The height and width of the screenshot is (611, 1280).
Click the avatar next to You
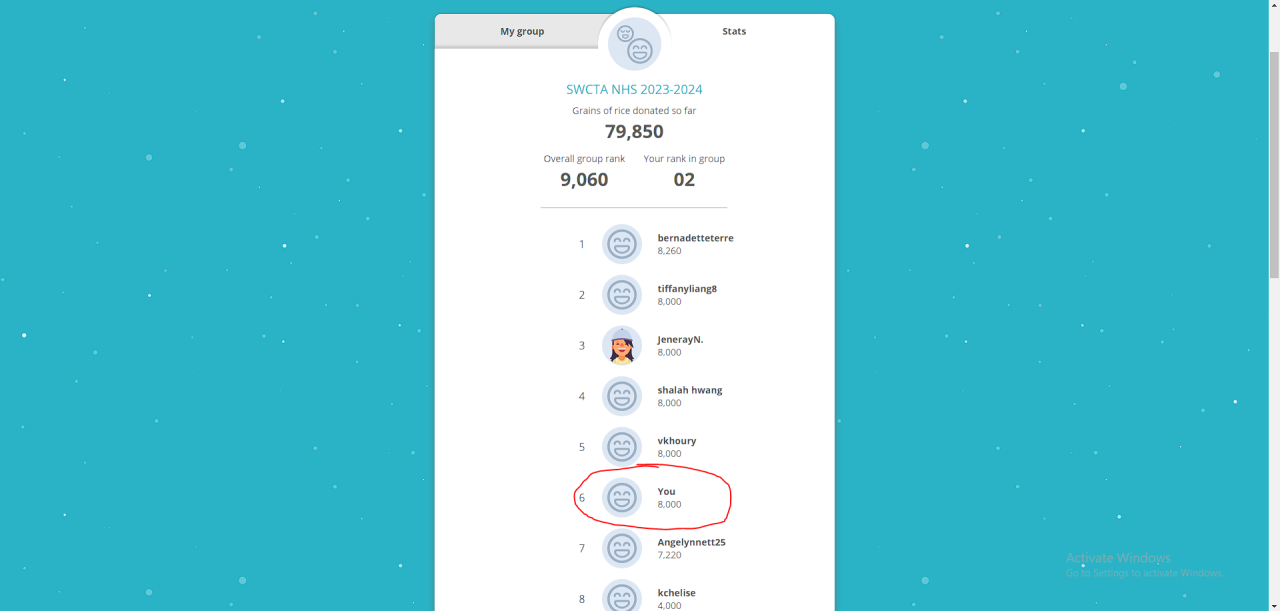pyautogui.click(x=622, y=498)
